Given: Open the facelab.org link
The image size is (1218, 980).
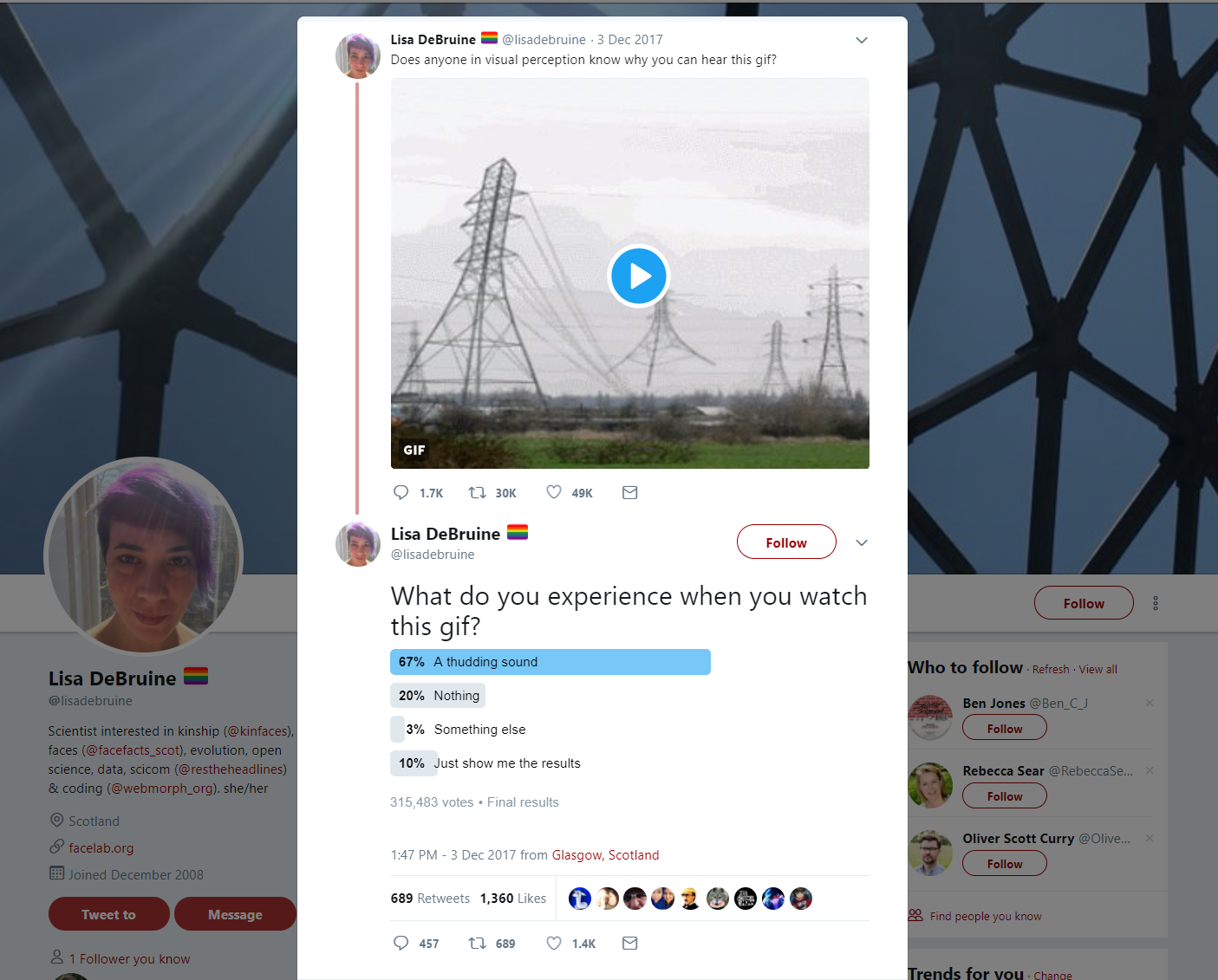Looking at the screenshot, I should click(x=101, y=848).
